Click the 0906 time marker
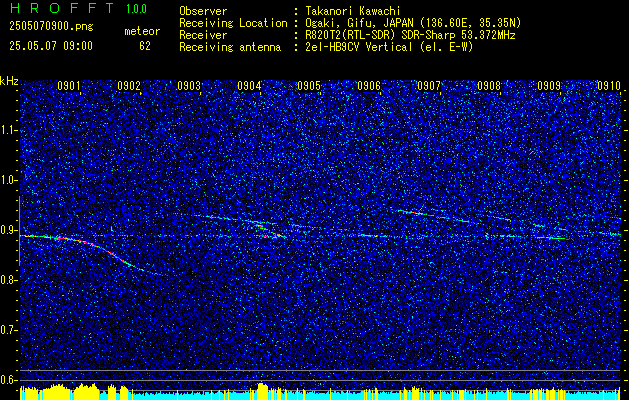This screenshot has width=629, height=400. pyautogui.click(x=369, y=85)
